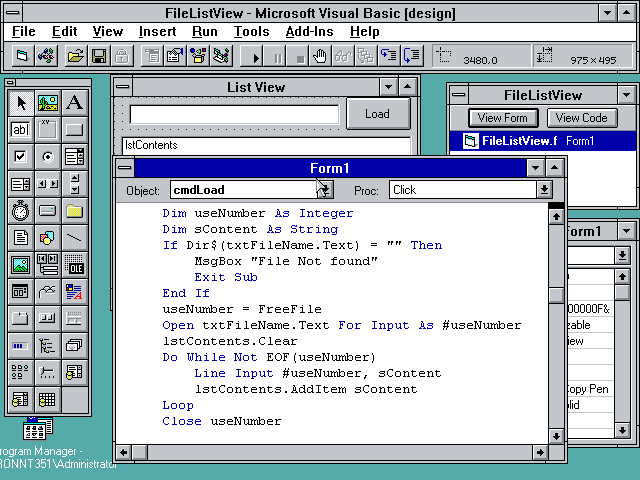Click the Break pause toolbar button
The height and width of the screenshot is (480, 640).
274,56
